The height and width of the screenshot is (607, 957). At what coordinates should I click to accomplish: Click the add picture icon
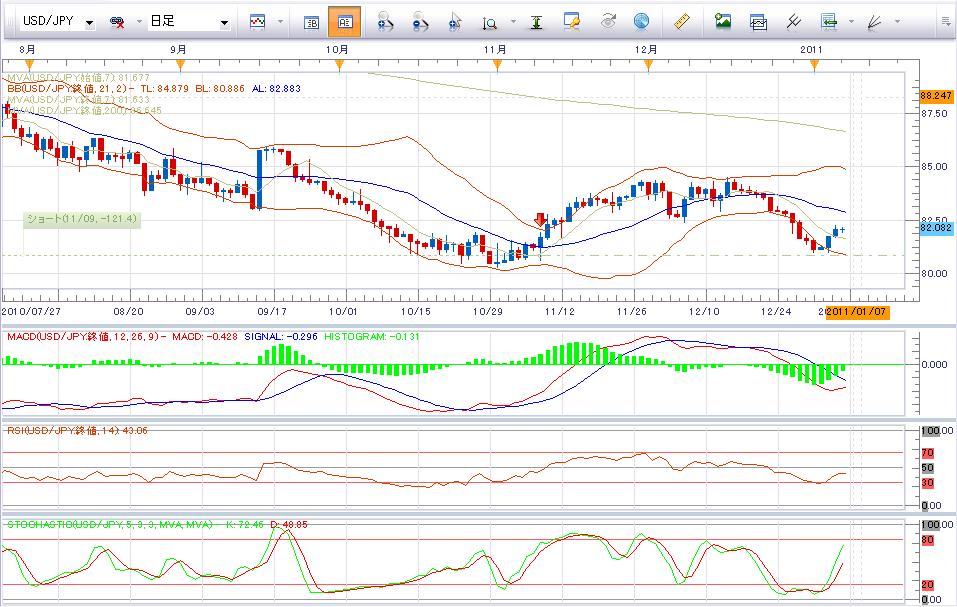723,22
